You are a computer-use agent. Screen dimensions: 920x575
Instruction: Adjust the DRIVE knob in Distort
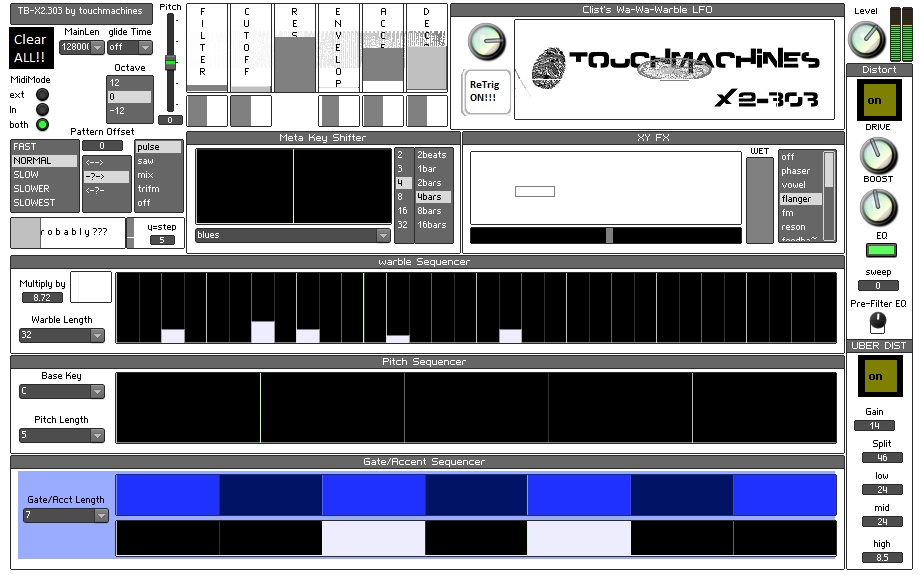(878, 155)
